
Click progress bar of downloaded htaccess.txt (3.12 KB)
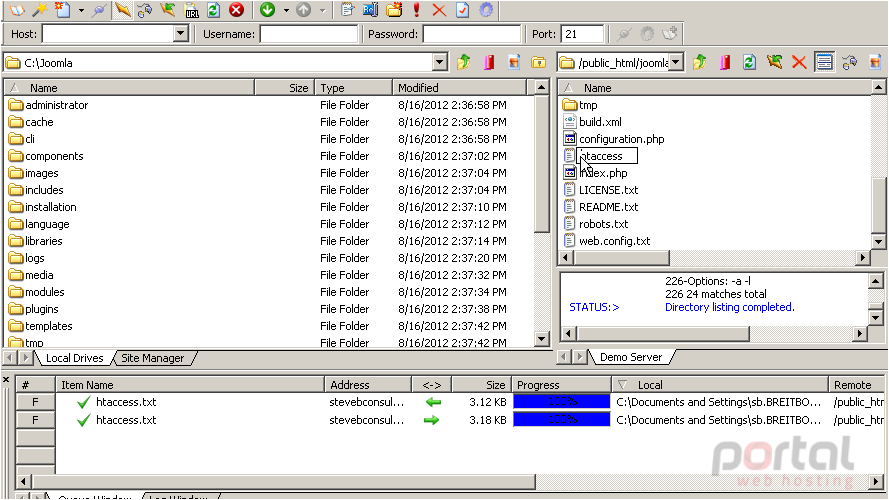tap(561, 402)
